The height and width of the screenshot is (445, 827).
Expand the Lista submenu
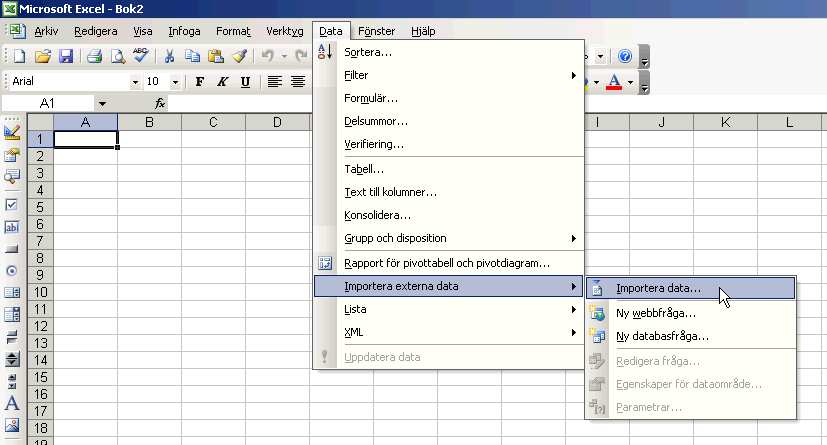coord(448,309)
